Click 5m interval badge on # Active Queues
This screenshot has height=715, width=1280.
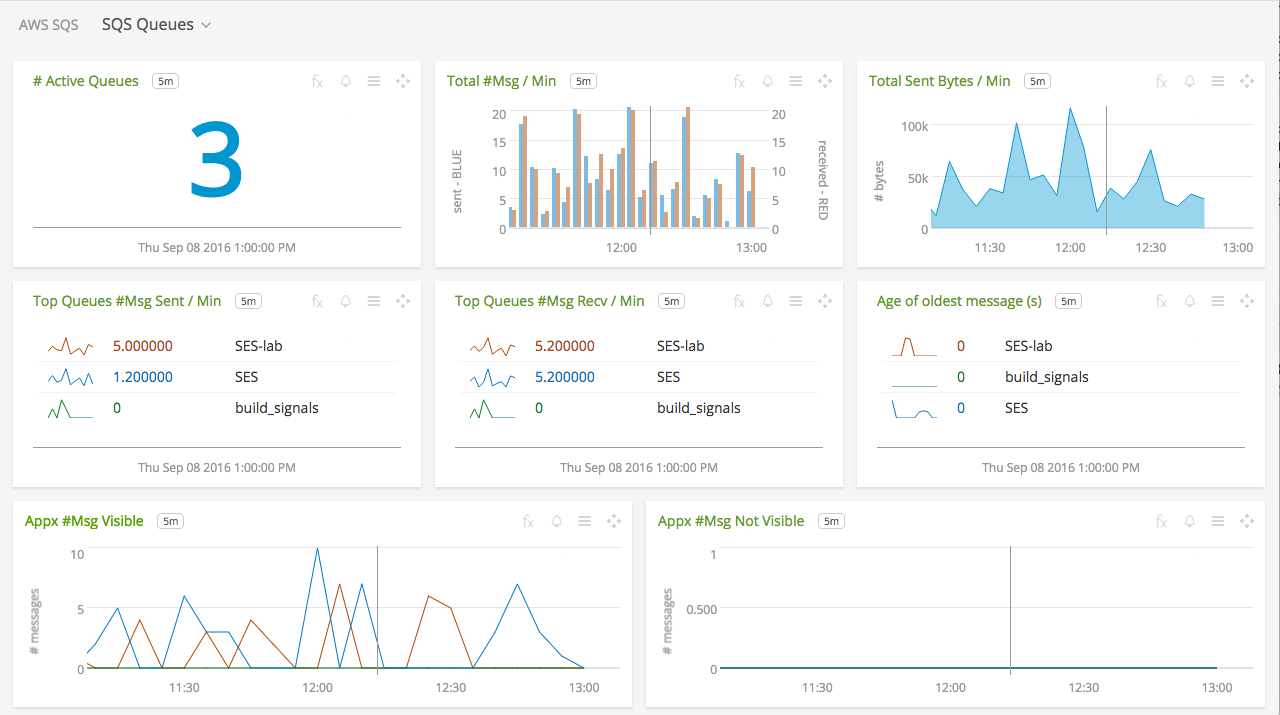coord(166,81)
